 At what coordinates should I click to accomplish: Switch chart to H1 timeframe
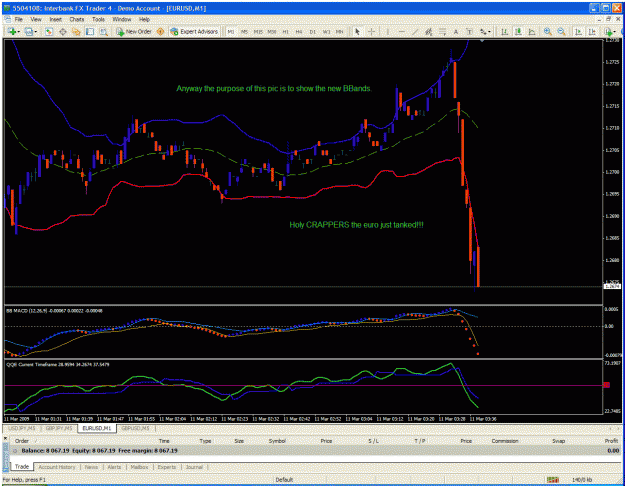[x=285, y=31]
